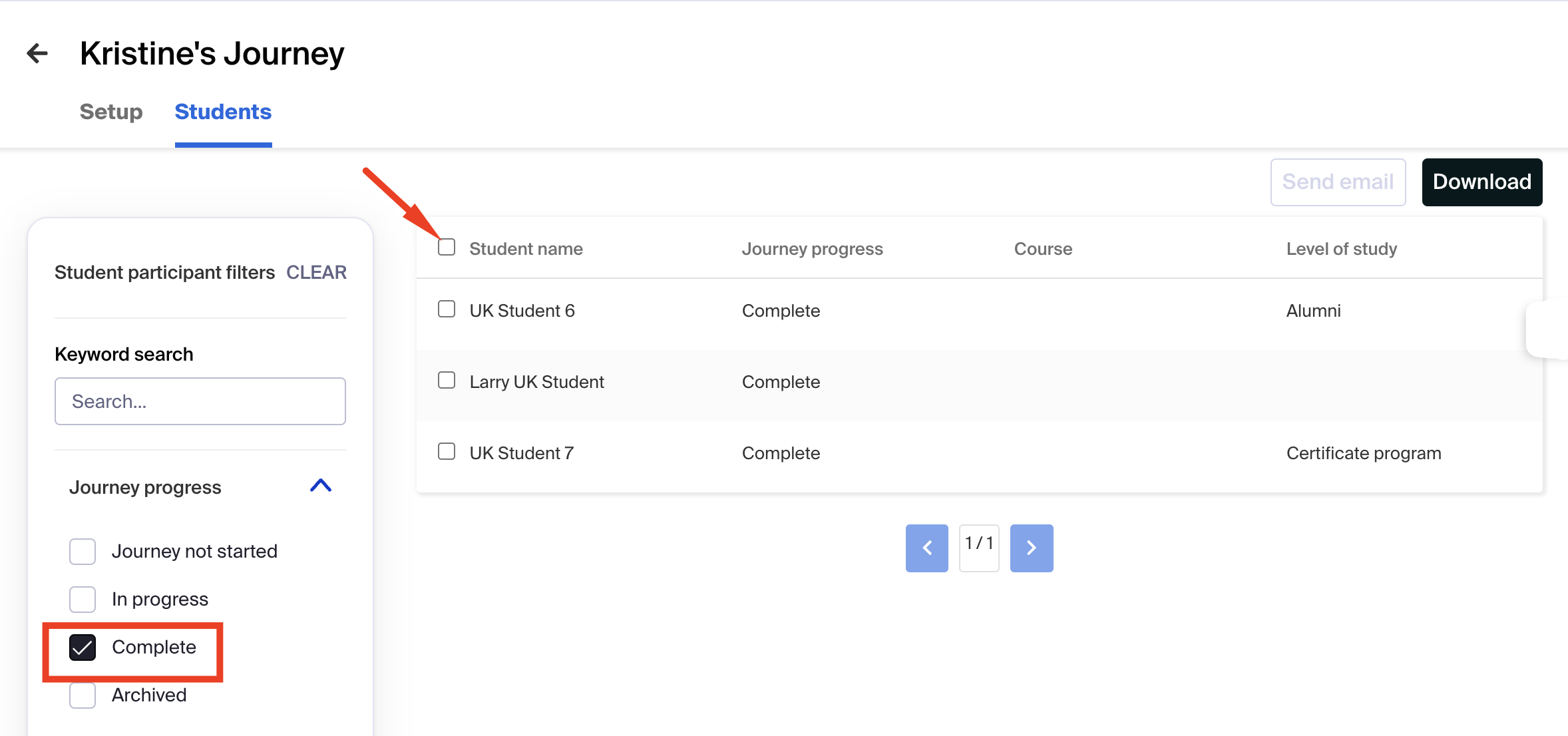
Task: Open the UK Student 7 name
Action: click(x=522, y=453)
